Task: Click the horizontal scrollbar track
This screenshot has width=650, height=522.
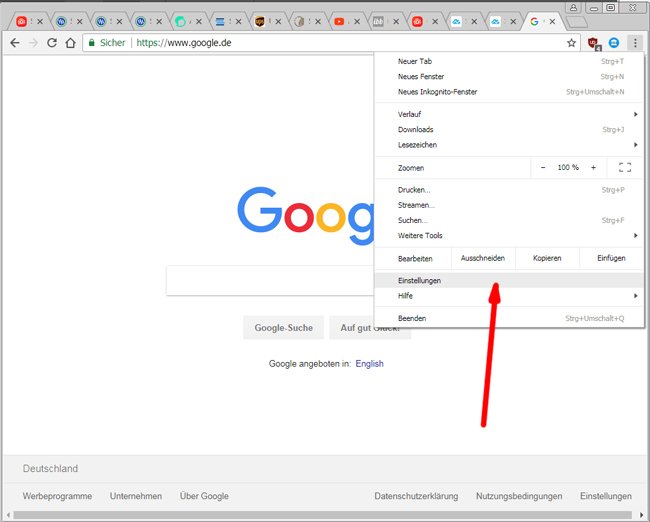Action: coord(325,515)
